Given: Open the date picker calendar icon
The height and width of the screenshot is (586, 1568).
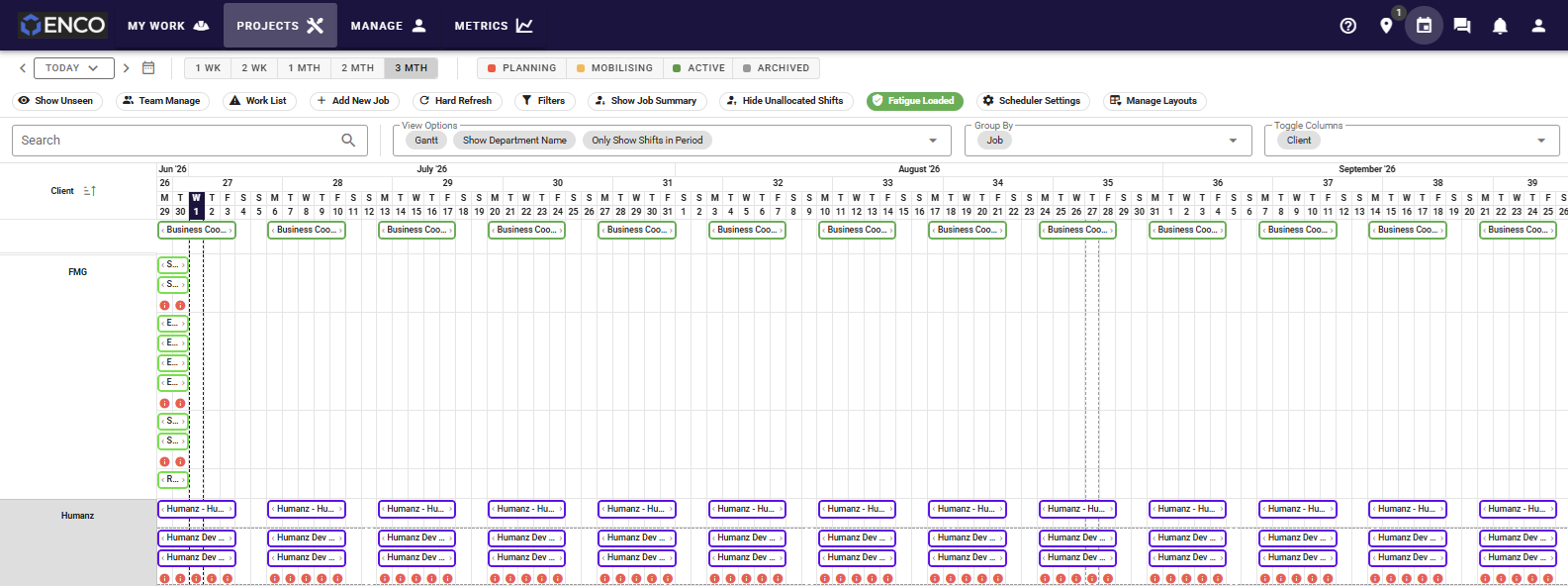Looking at the screenshot, I should [x=148, y=68].
